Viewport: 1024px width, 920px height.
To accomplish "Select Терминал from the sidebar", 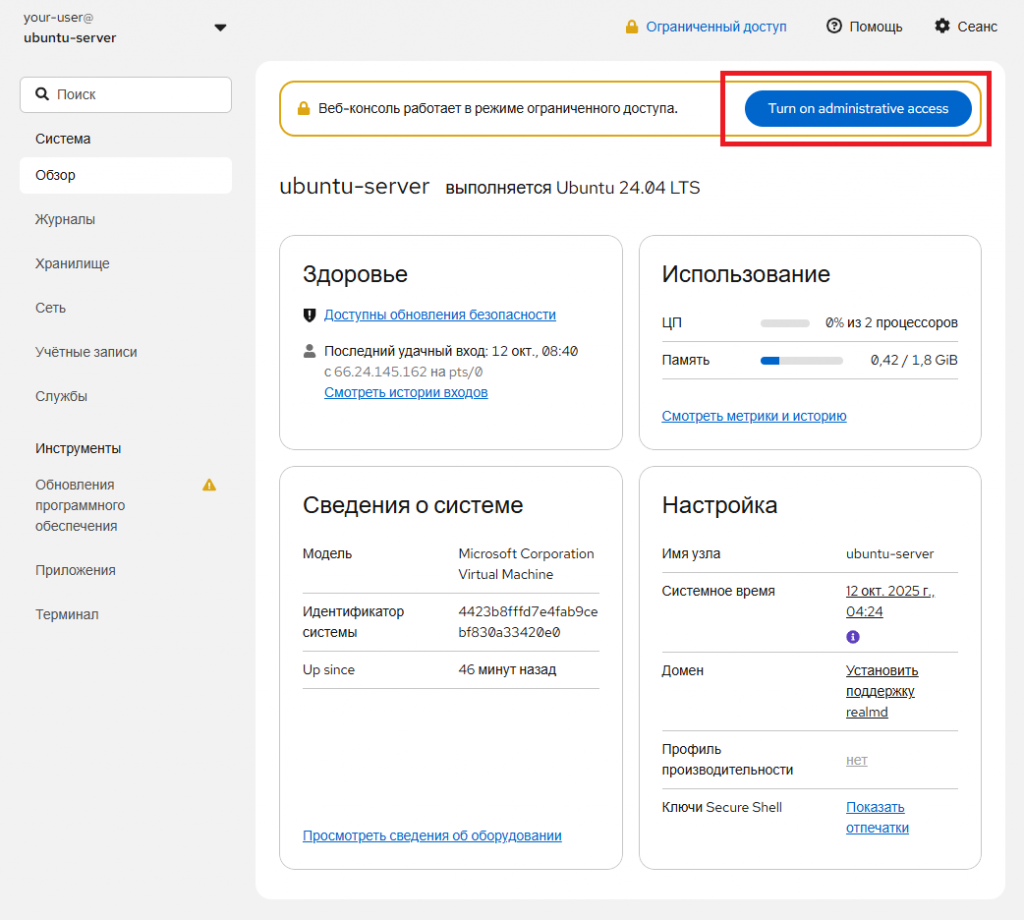I will pos(67,614).
